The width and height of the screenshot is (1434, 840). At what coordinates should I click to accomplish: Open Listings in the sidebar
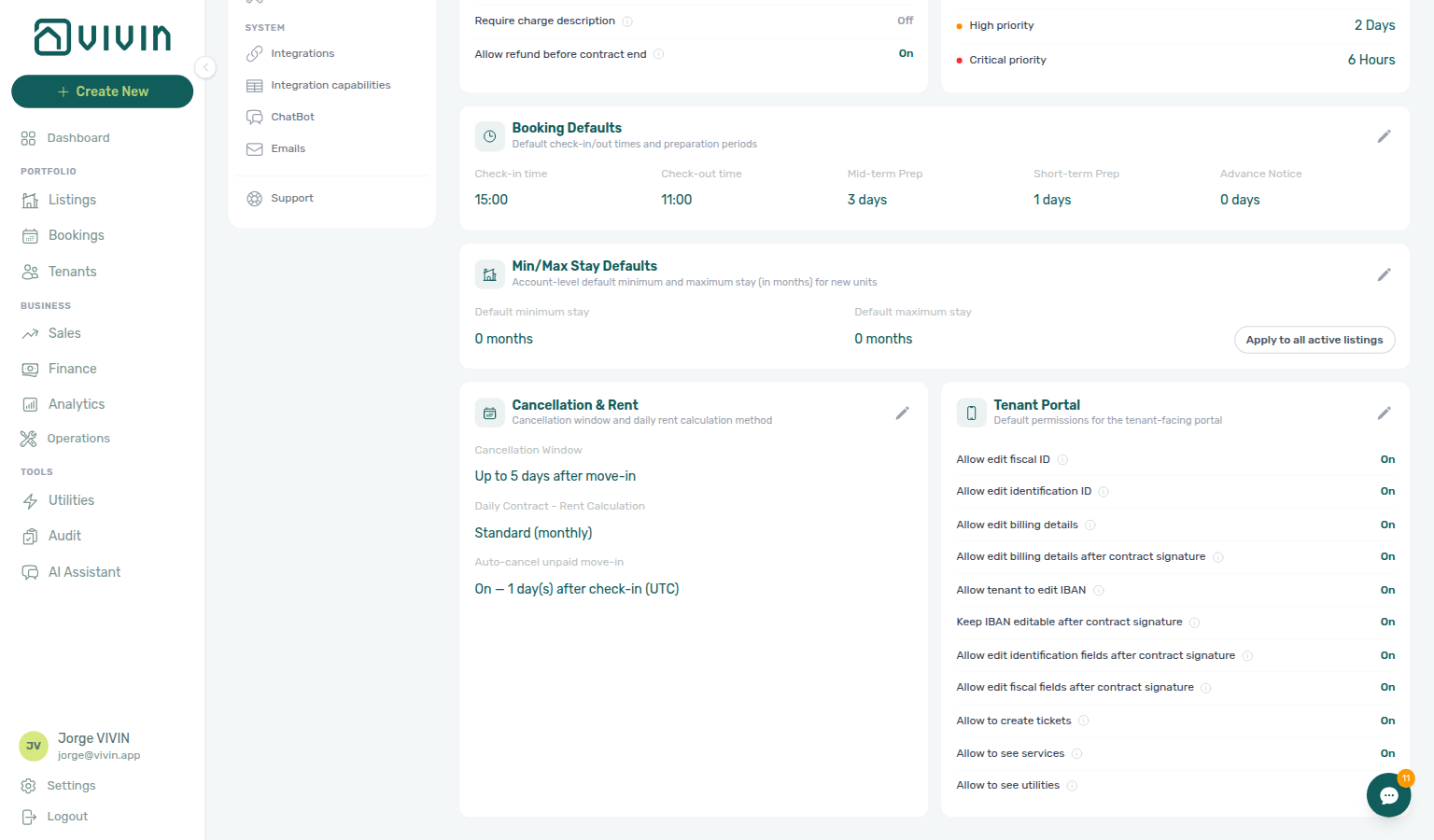pos(72,200)
